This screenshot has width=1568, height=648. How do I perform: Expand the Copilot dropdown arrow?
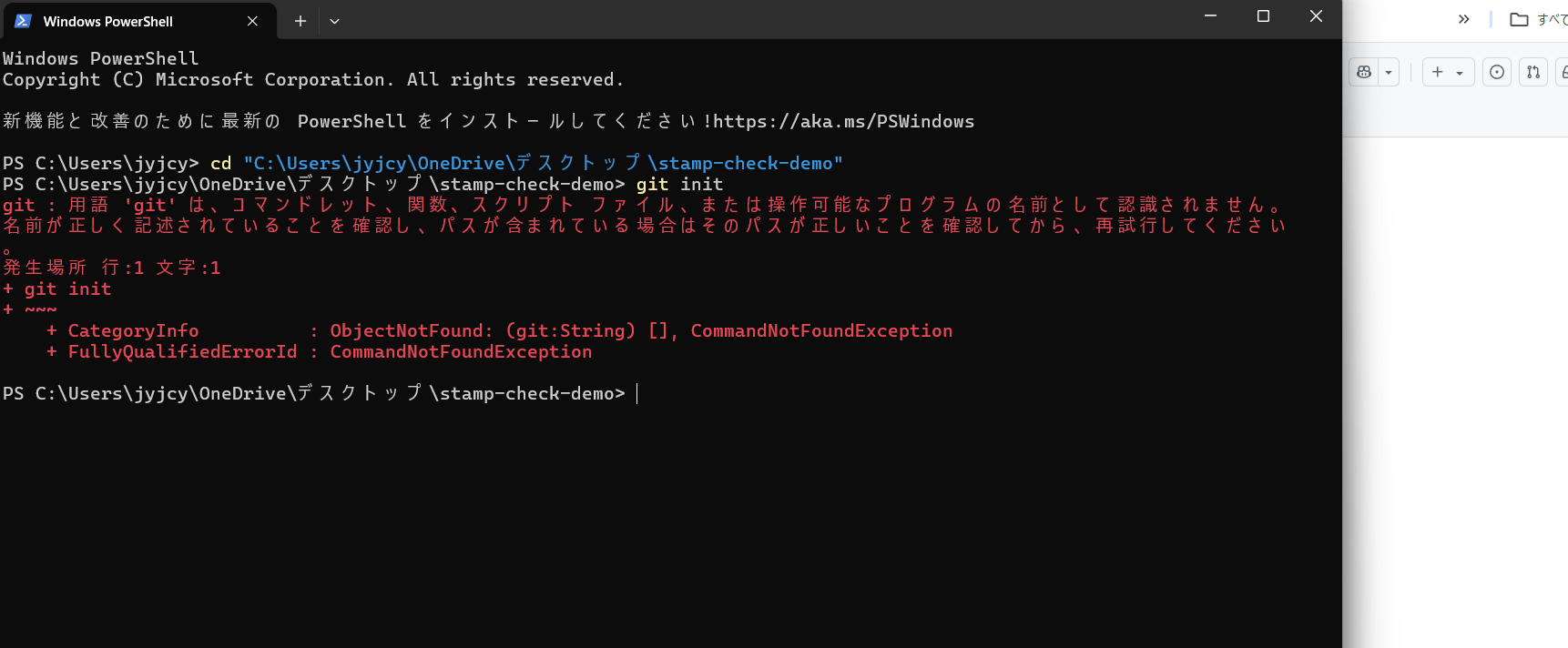(x=1389, y=72)
